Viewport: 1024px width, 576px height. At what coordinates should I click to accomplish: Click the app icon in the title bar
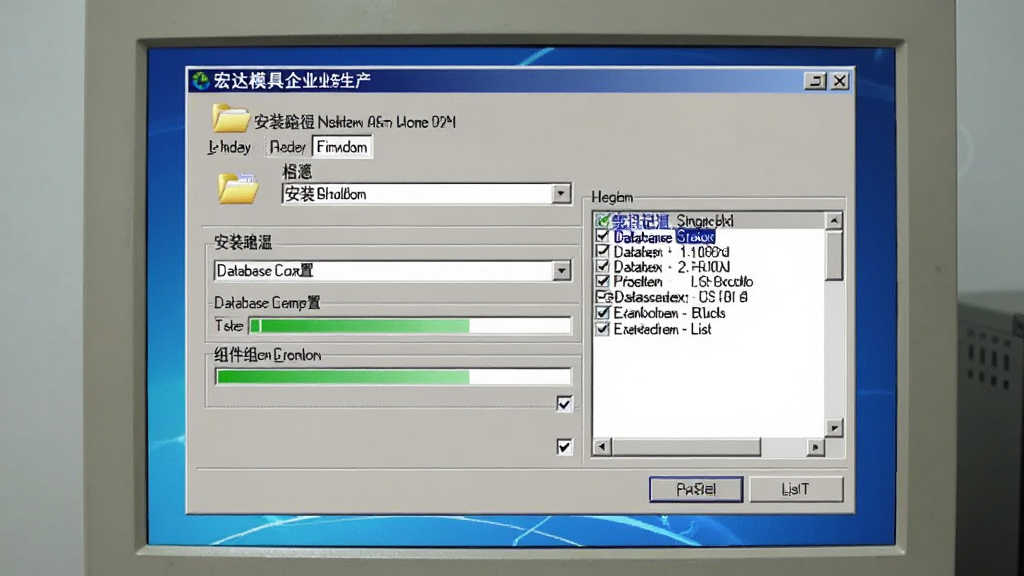coord(200,80)
